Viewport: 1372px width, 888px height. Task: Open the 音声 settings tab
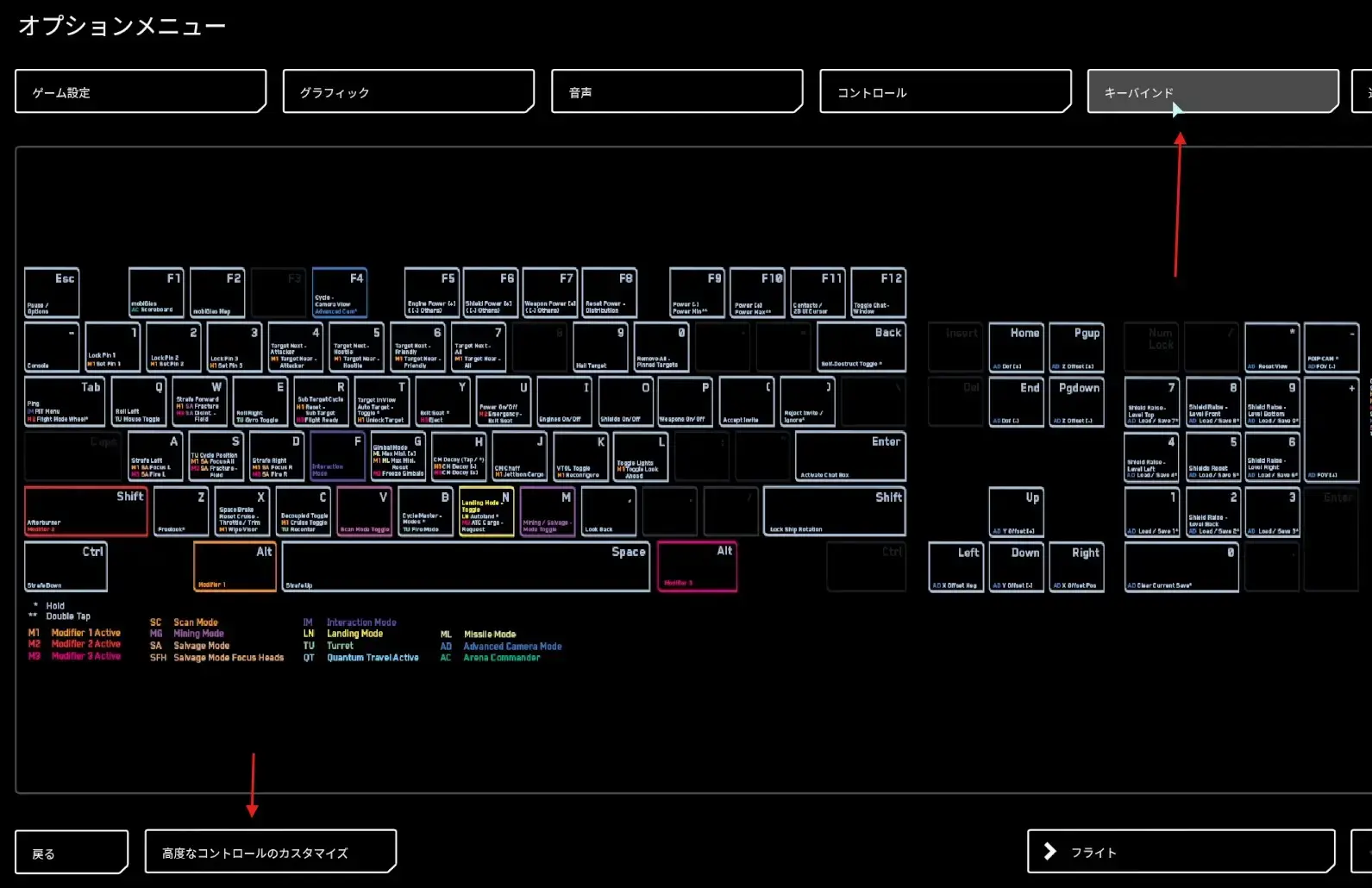[x=677, y=91]
